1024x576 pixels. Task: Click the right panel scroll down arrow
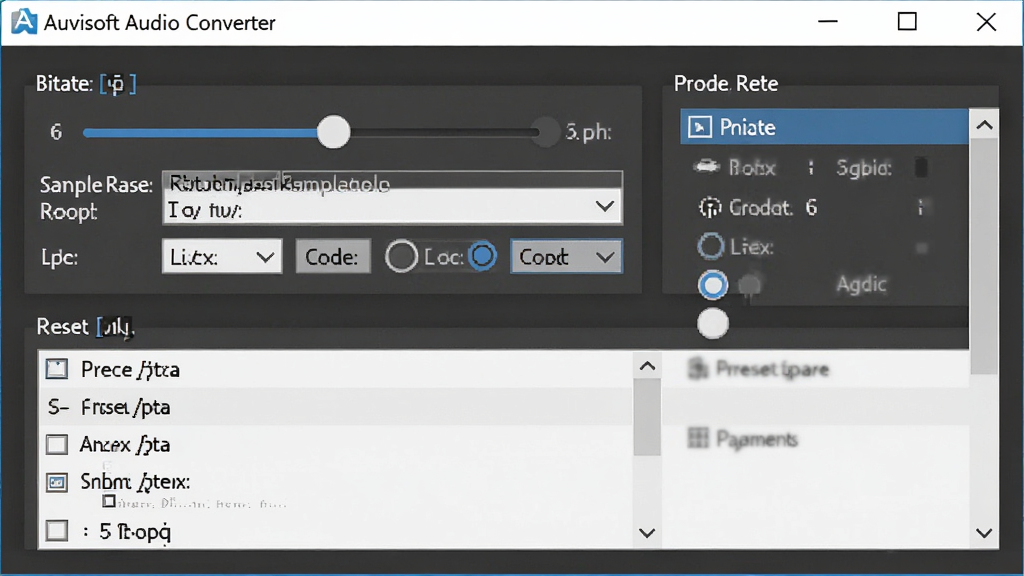click(985, 533)
